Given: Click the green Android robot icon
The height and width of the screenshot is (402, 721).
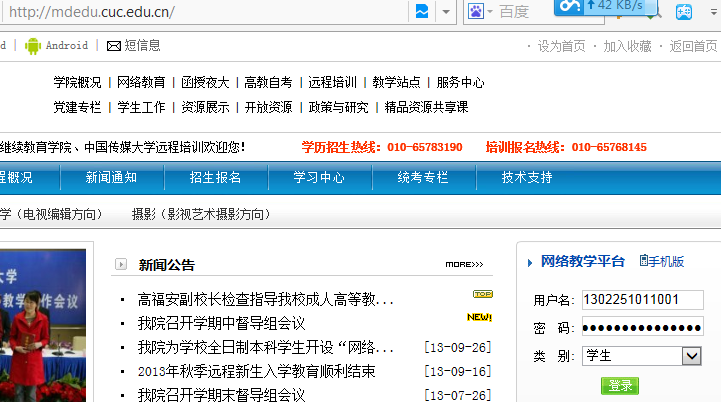Looking at the screenshot, I should point(33,45).
